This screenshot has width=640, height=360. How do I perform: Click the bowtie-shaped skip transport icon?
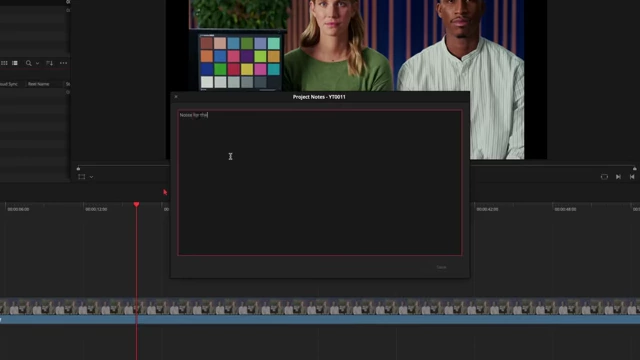tap(618, 177)
